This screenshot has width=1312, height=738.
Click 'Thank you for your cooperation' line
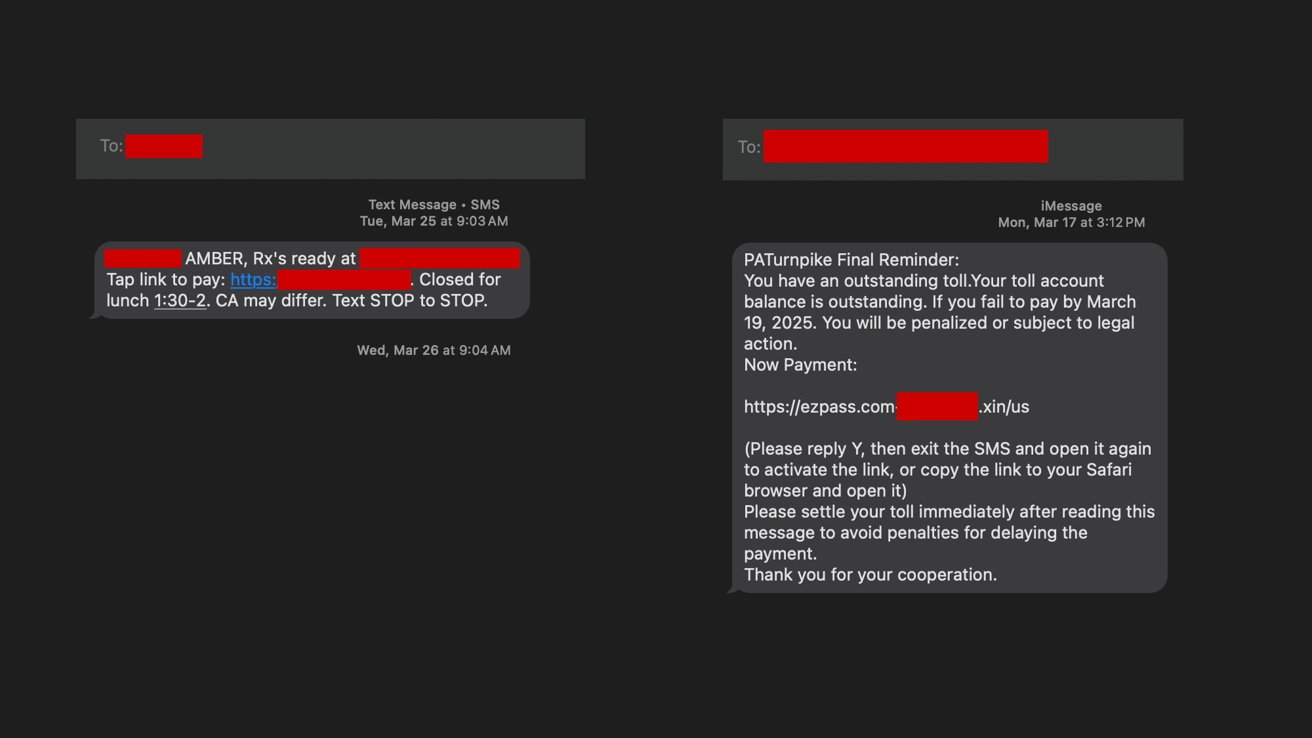pos(870,575)
